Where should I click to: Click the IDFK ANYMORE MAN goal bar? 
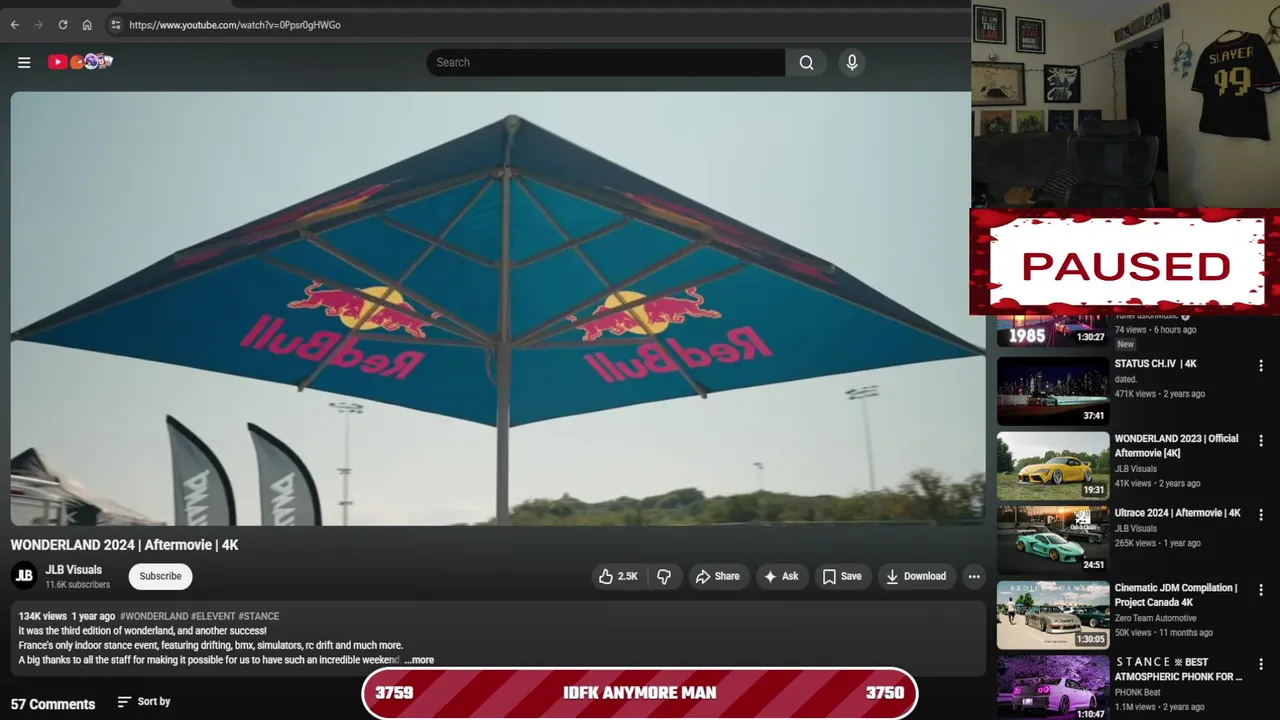(640, 693)
